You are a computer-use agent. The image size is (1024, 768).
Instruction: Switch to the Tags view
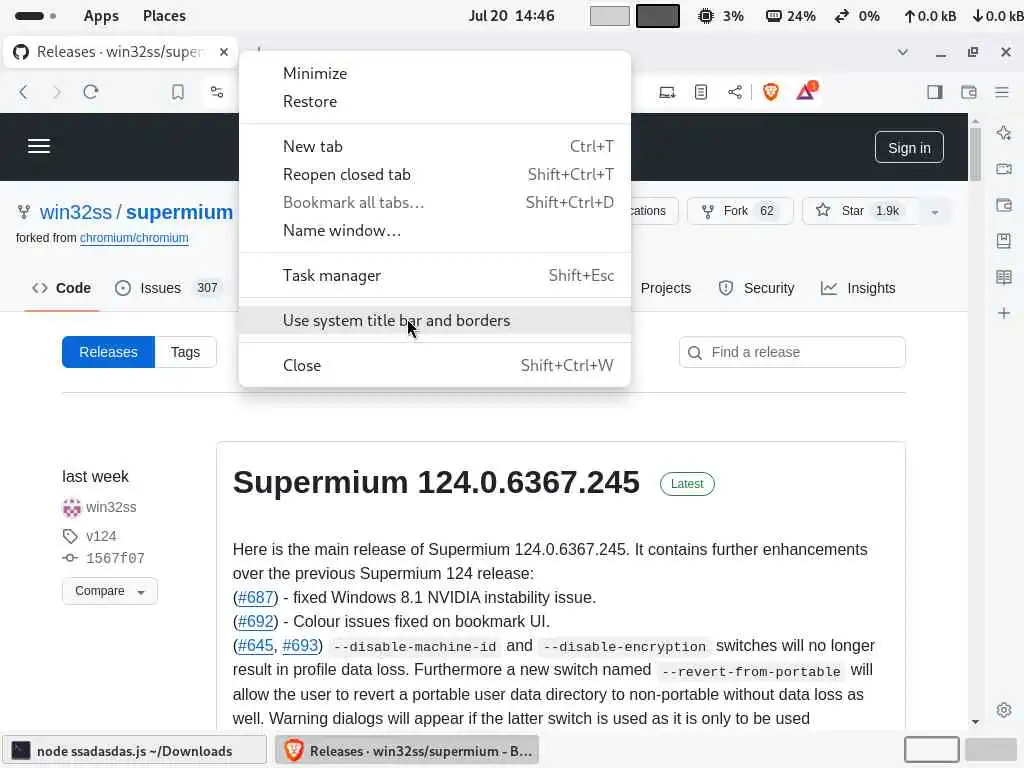[185, 352]
